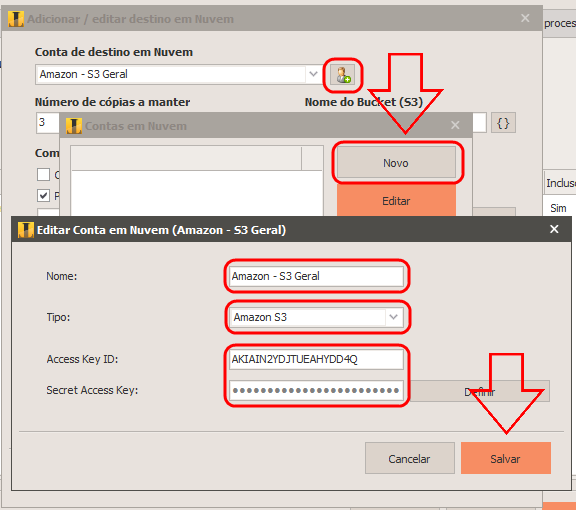Focus the Access Key ID field
Image resolution: width=576 pixels, height=510 pixels.
pyautogui.click(x=316, y=359)
